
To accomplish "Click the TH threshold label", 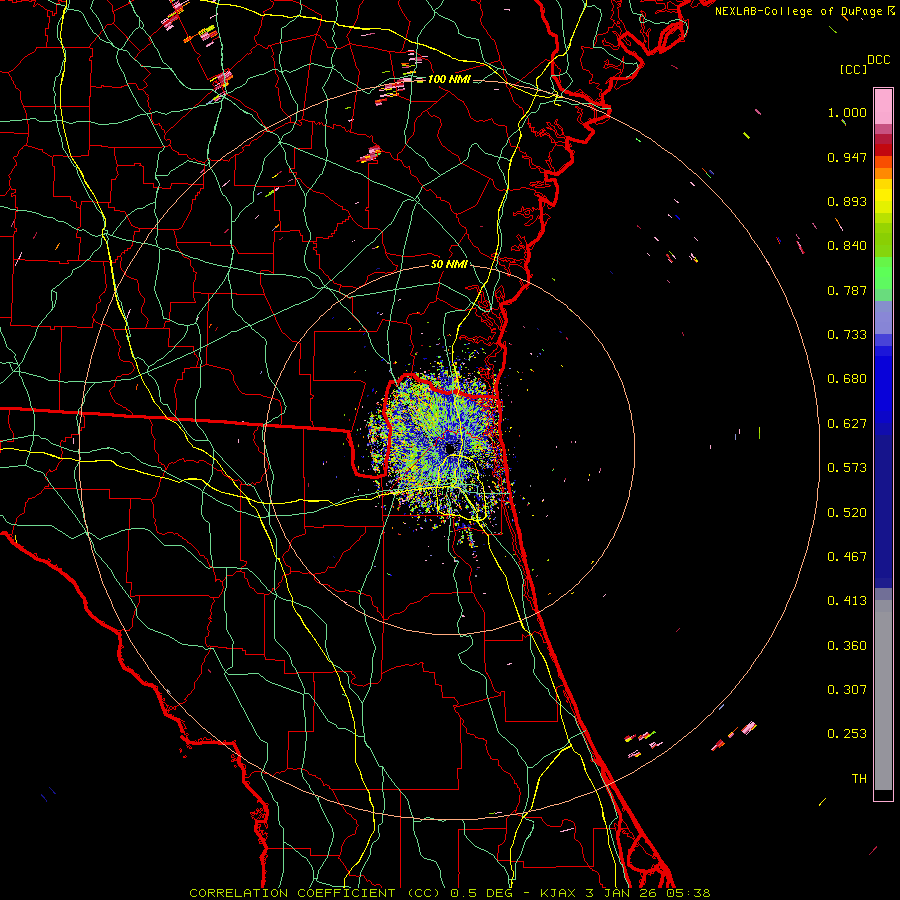I will point(859,779).
